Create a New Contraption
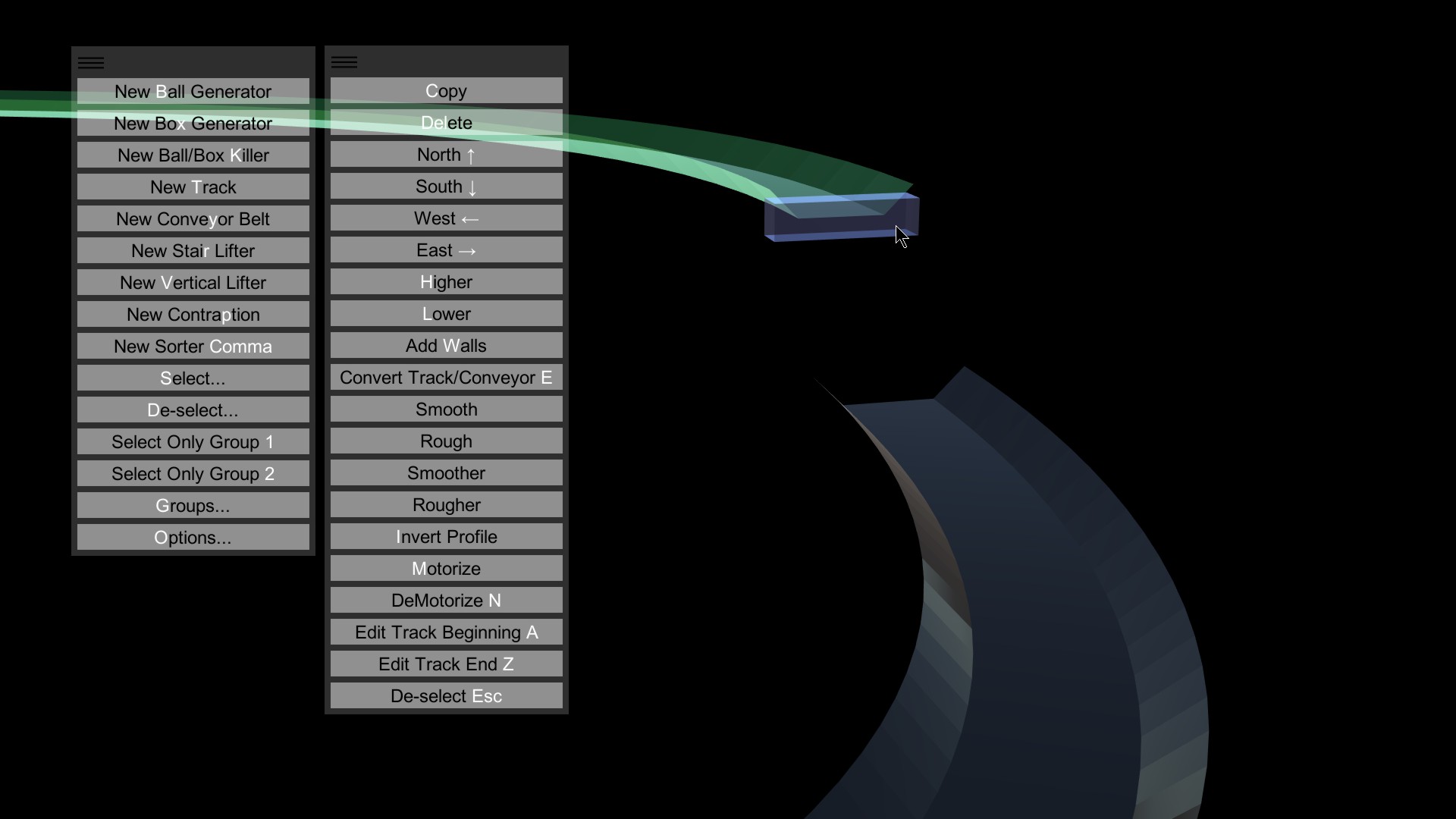 193,315
